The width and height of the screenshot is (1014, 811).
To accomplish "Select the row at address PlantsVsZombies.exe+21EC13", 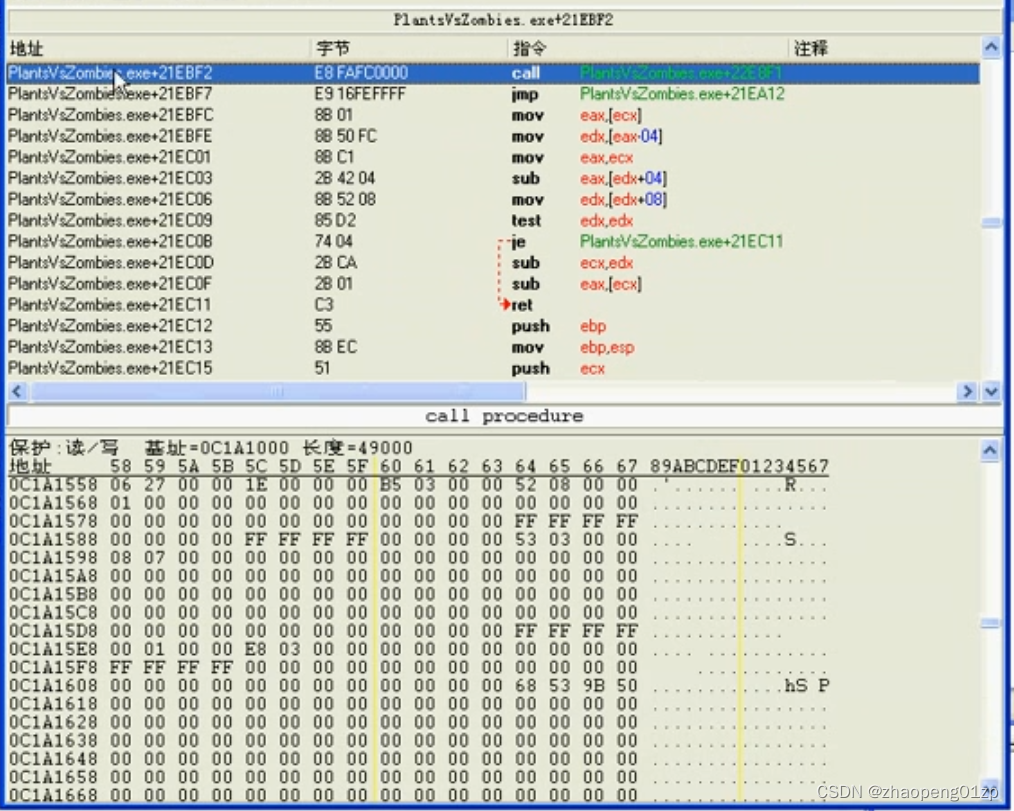I will [x=493, y=347].
